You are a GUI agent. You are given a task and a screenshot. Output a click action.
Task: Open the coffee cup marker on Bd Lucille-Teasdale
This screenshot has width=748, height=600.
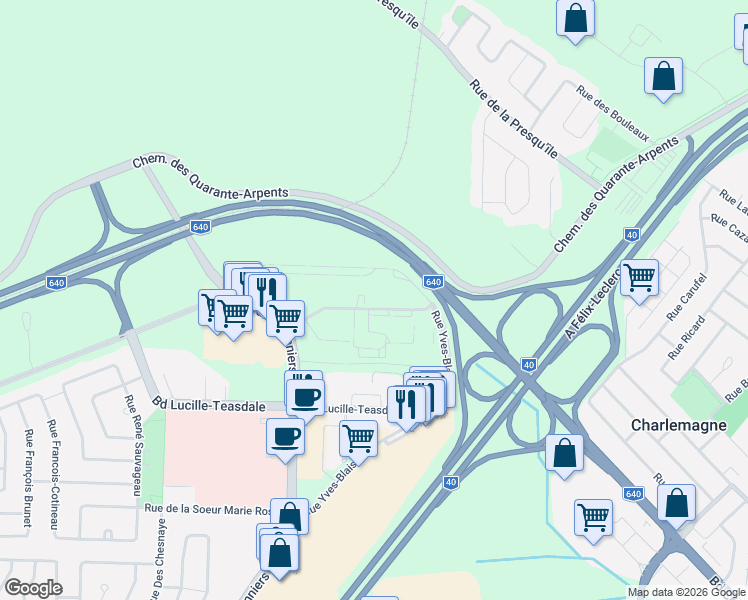[305, 400]
